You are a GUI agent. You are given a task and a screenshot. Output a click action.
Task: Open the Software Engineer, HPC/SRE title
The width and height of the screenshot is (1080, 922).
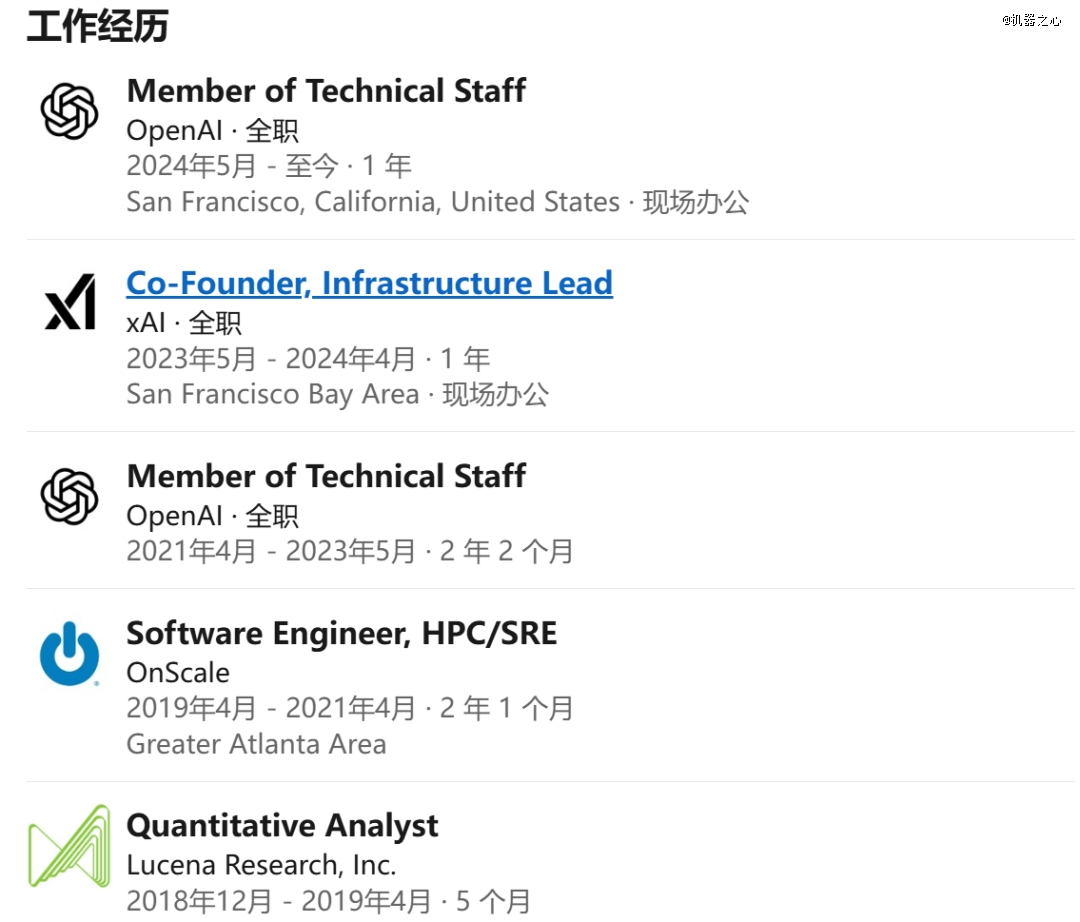click(x=342, y=633)
